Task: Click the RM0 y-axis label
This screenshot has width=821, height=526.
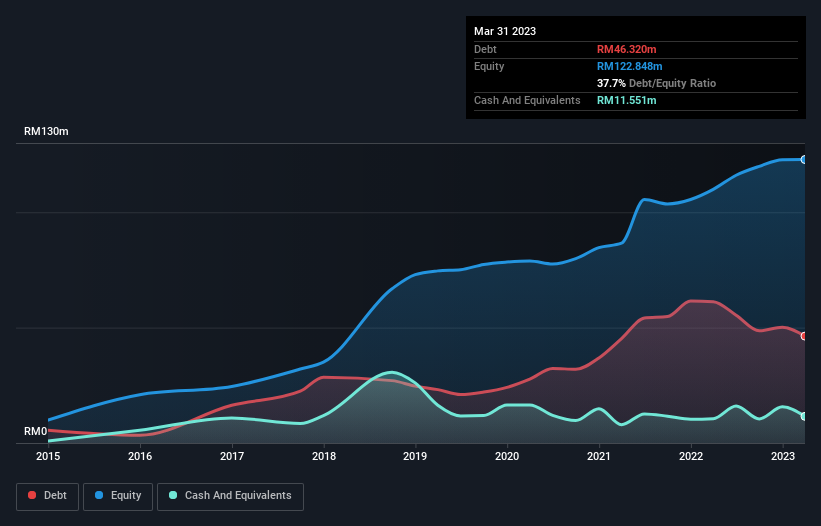Action: [36, 431]
